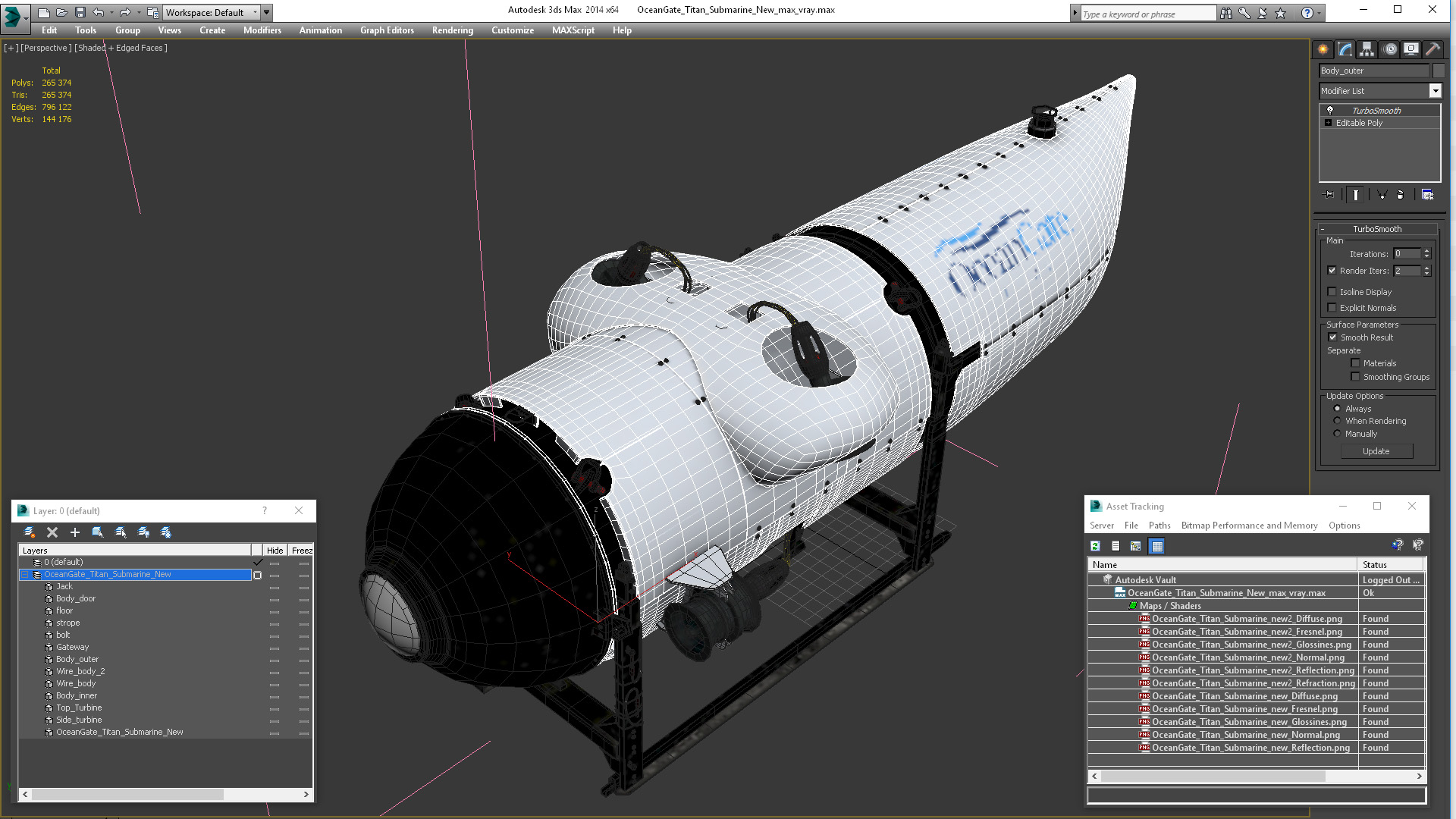The width and height of the screenshot is (1456, 819).
Task: Collapse the TurboSmooth rollout header
Action: (1377, 229)
